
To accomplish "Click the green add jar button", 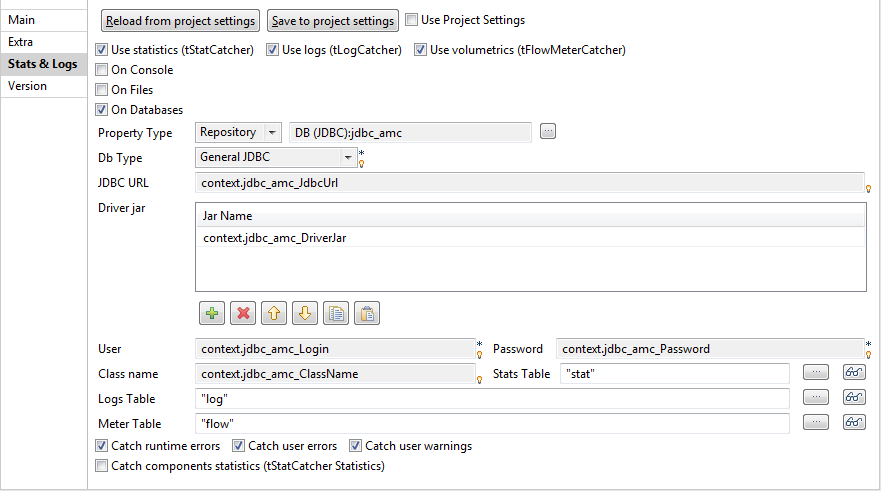I will tap(211, 313).
